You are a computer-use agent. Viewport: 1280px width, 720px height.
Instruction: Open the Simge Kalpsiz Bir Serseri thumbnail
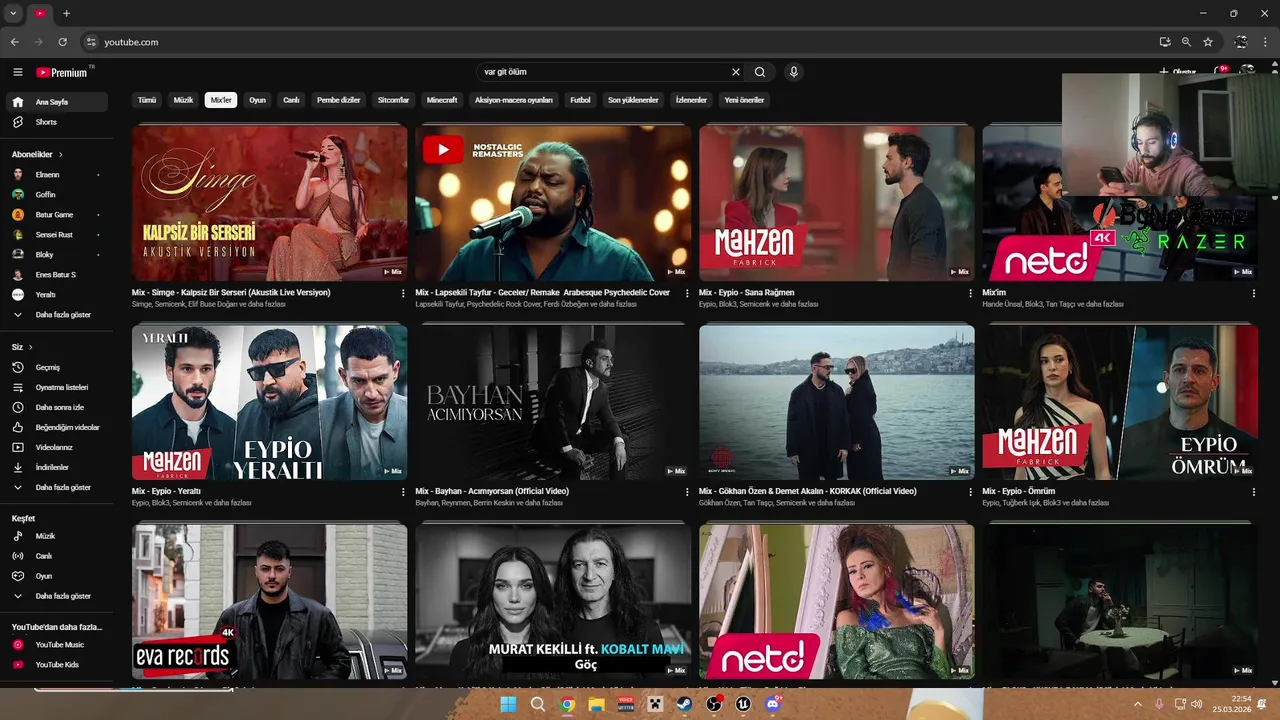[269, 202]
